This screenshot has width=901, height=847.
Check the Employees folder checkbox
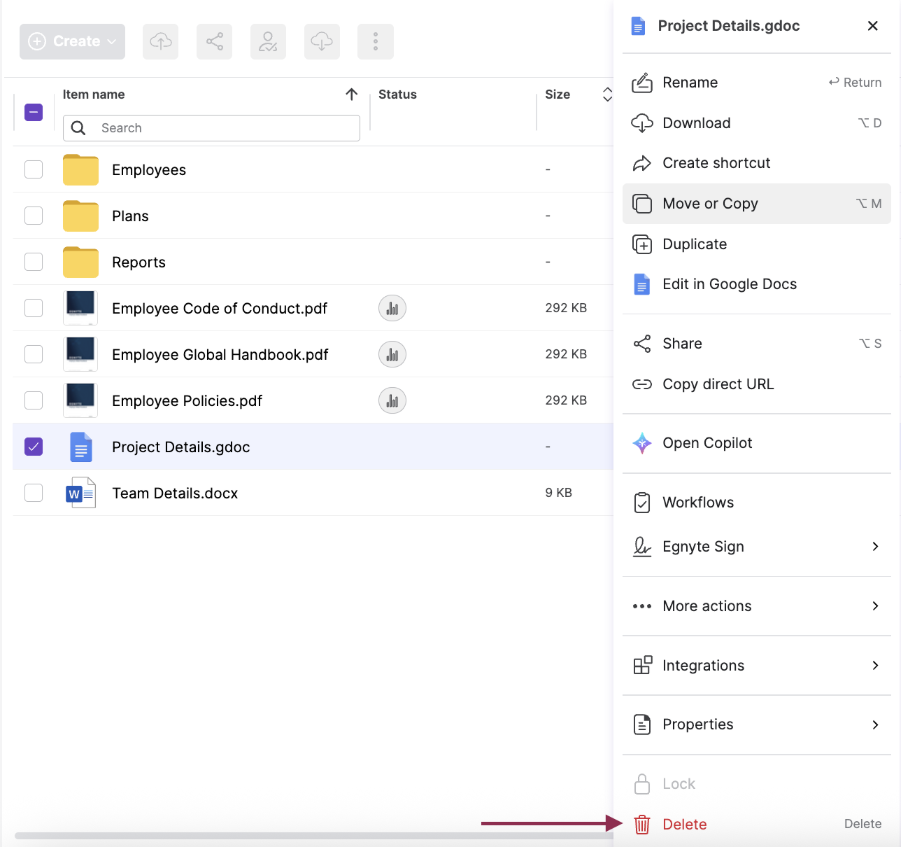[34, 170]
